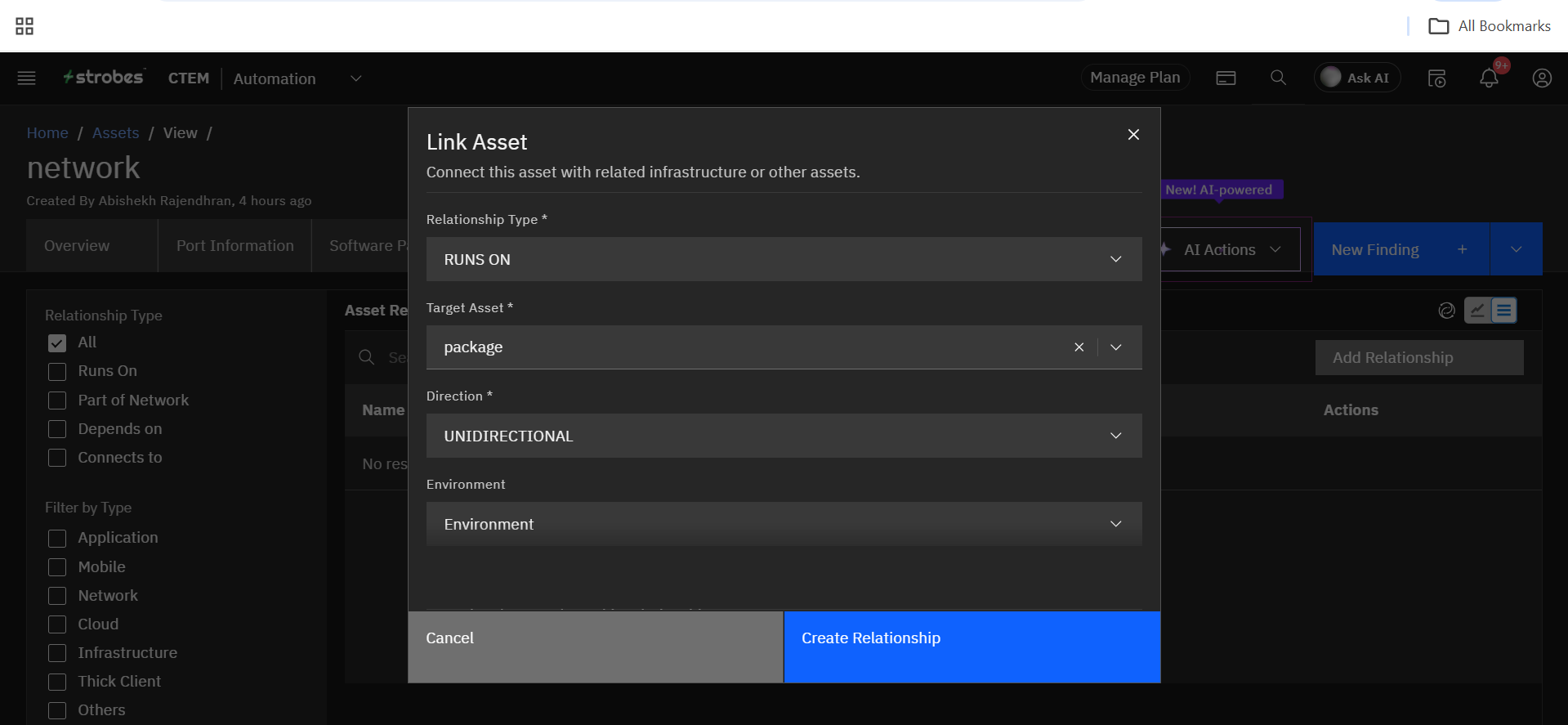Enable the Infrastructure type filter
Screen dimensions: 1568x725
coord(57,653)
